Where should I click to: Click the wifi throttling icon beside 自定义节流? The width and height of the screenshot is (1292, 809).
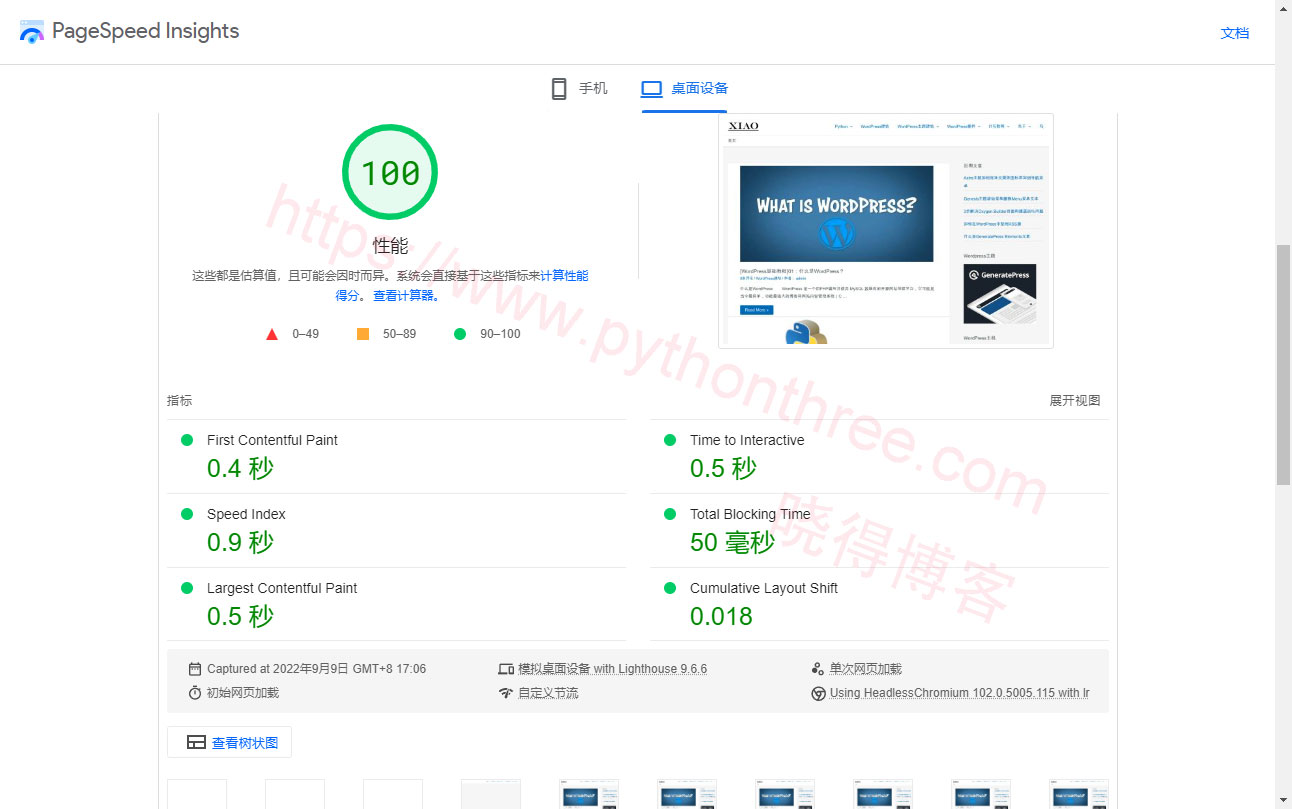tap(506, 693)
